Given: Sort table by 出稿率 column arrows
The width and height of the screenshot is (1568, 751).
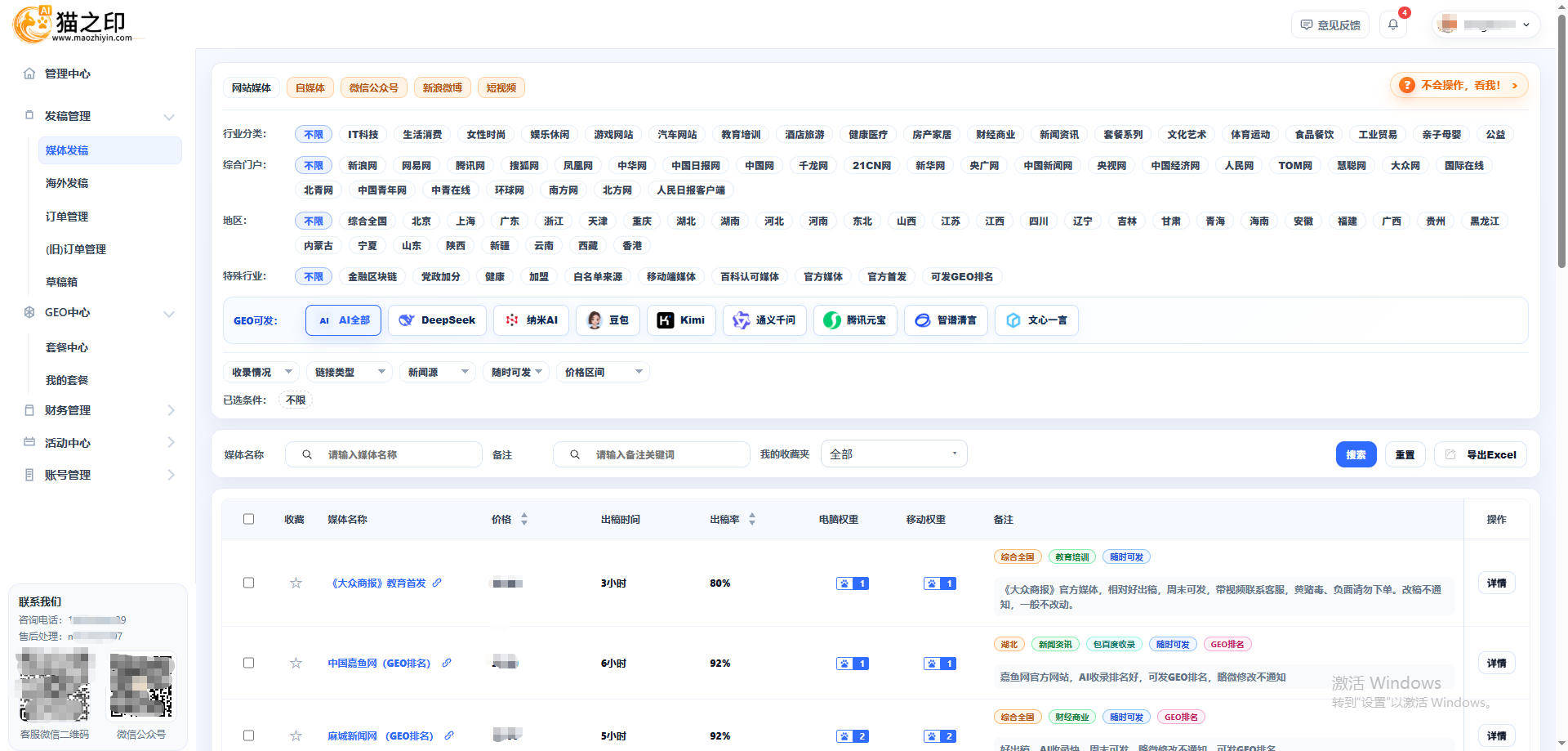Looking at the screenshot, I should coord(752,519).
